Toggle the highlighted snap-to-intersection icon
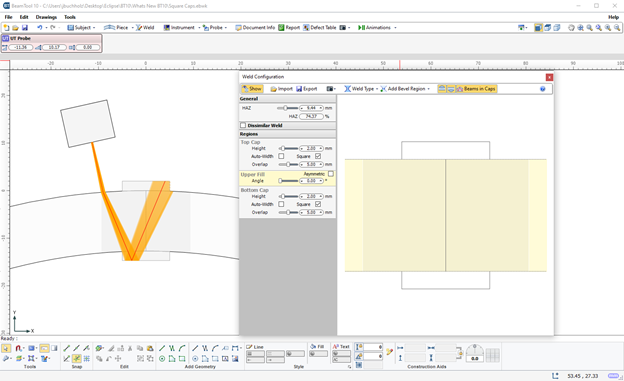This screenshot has height=381, width=624. [x=77, y=359]
